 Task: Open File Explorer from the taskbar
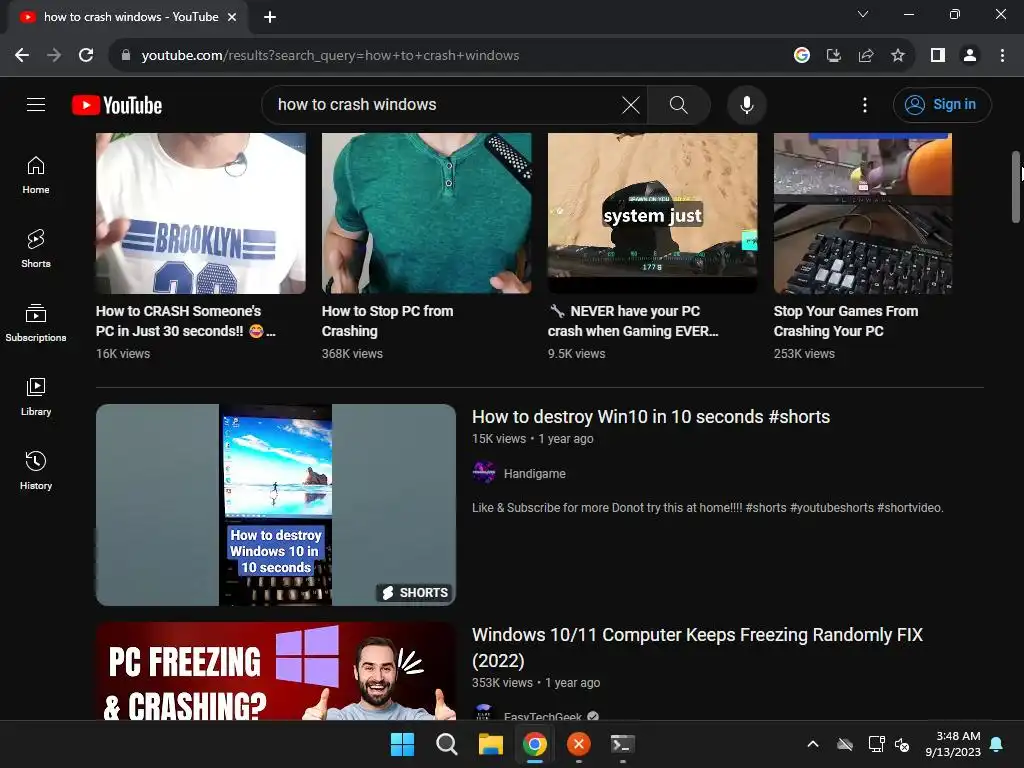coord(490,744)
